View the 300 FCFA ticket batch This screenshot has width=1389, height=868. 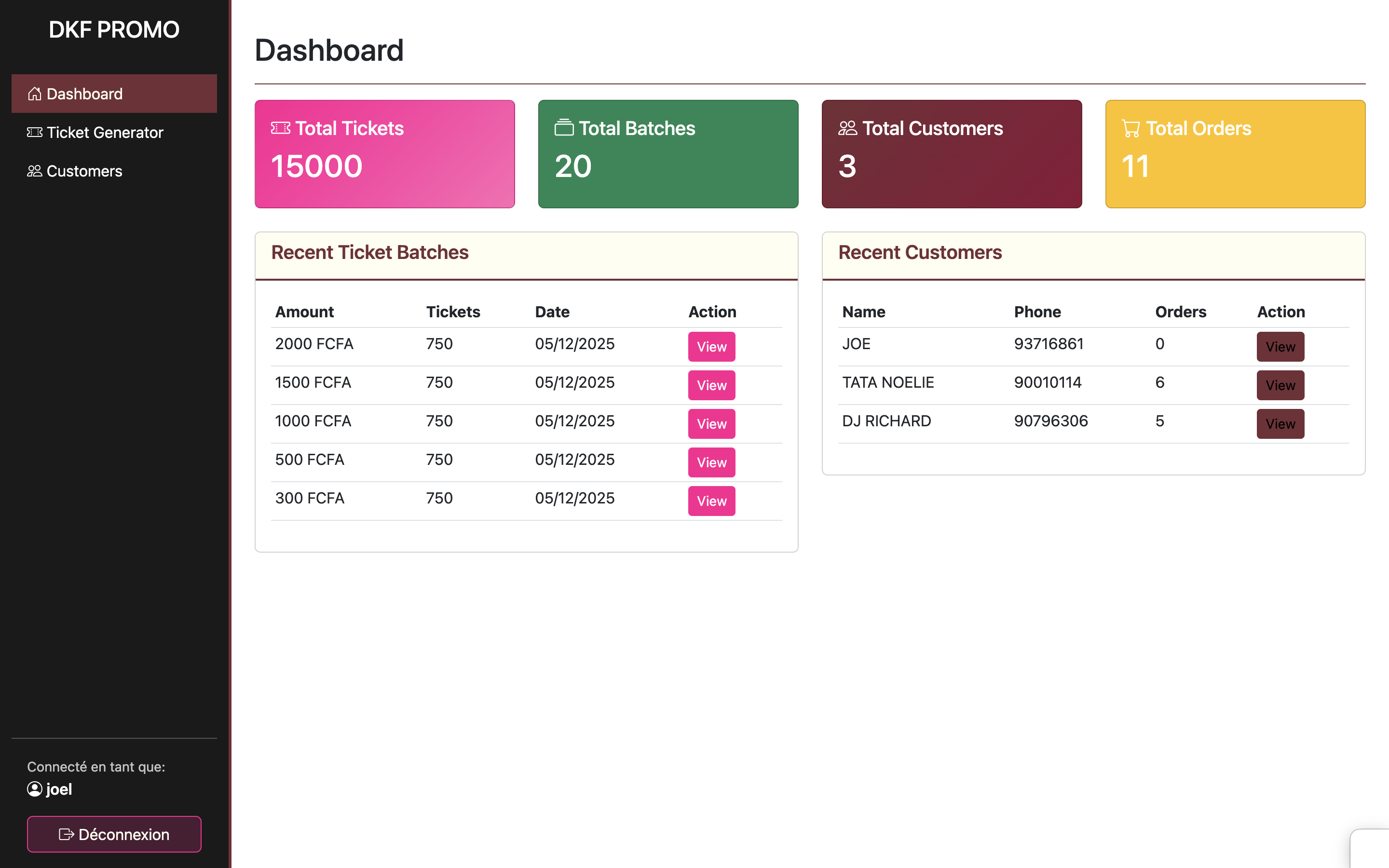tap(711, 501)
